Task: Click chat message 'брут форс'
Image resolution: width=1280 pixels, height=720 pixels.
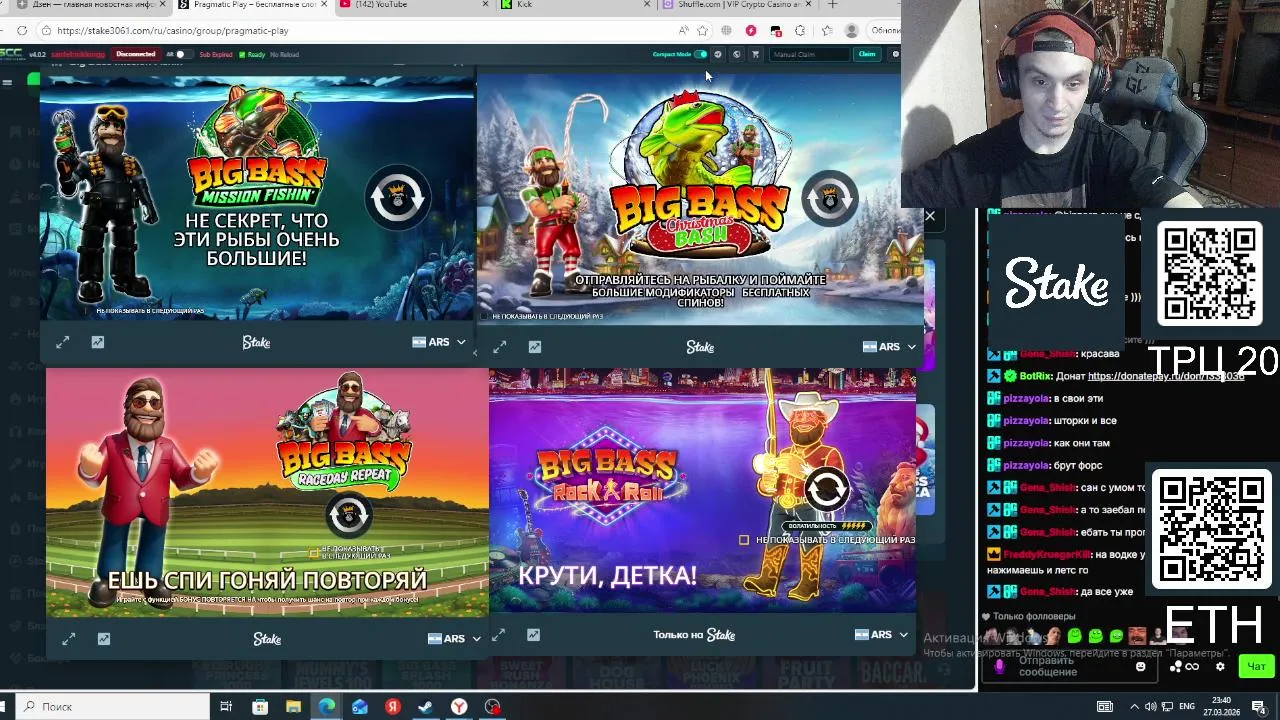Action: pyautogui.click(x=1078, y=465)
